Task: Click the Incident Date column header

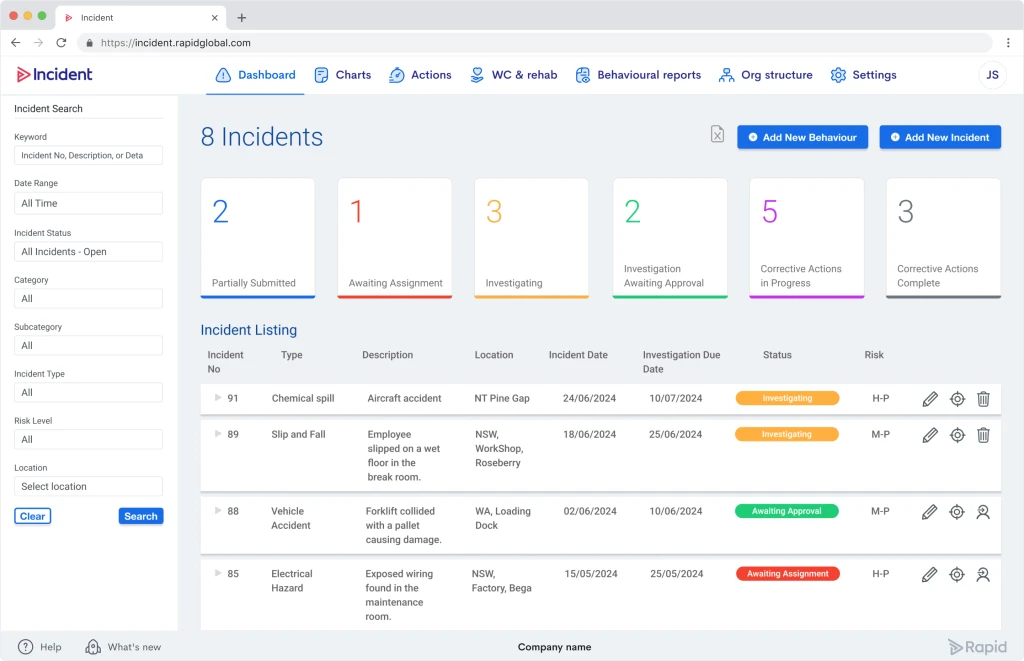Action: [578, 355]
